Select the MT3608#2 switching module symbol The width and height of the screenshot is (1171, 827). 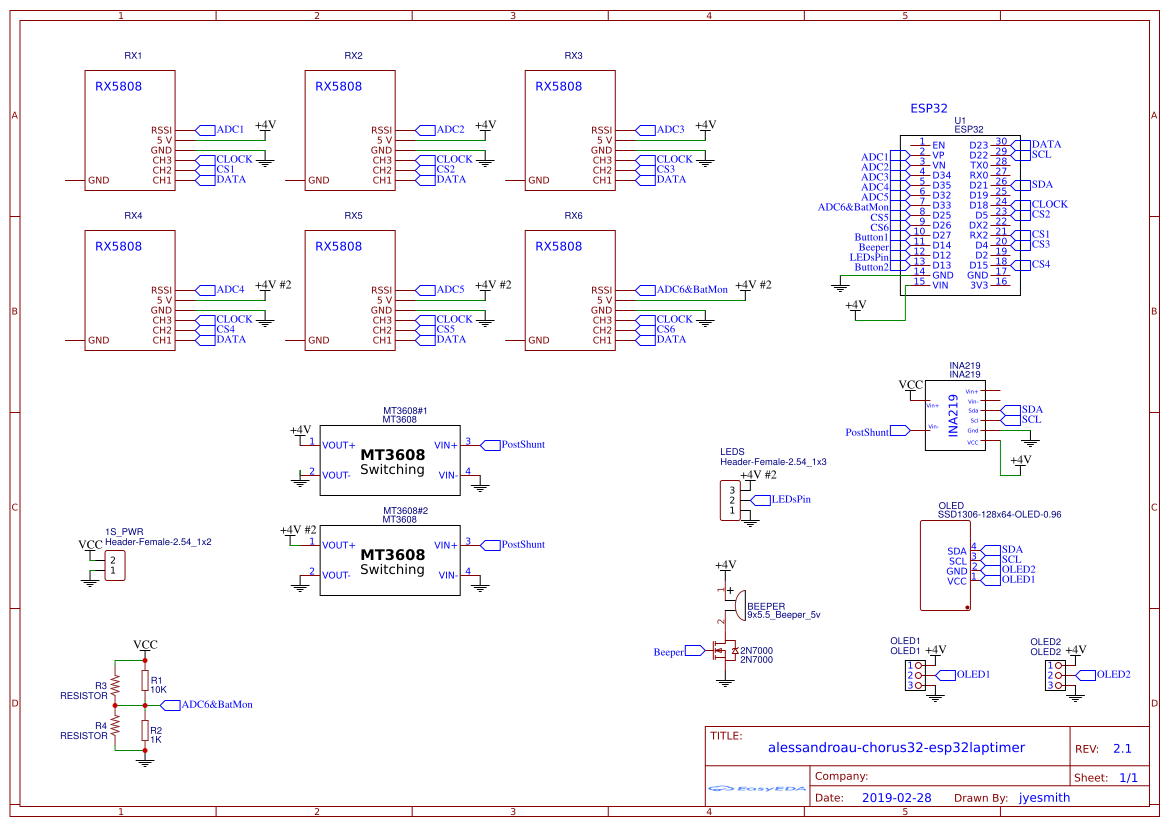tap(390, 560)
